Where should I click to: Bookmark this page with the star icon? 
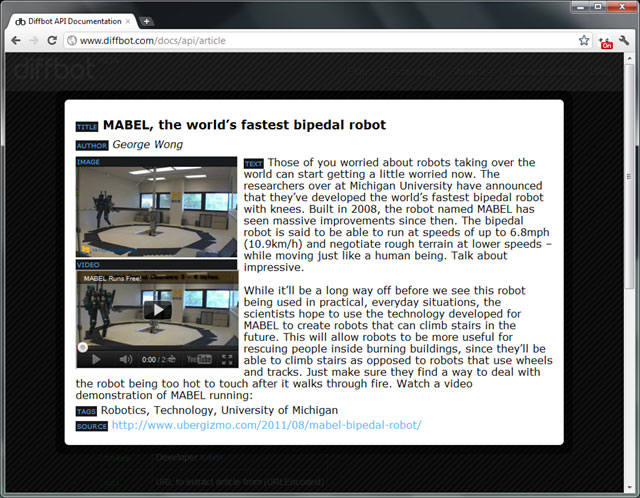pos(583,41)
